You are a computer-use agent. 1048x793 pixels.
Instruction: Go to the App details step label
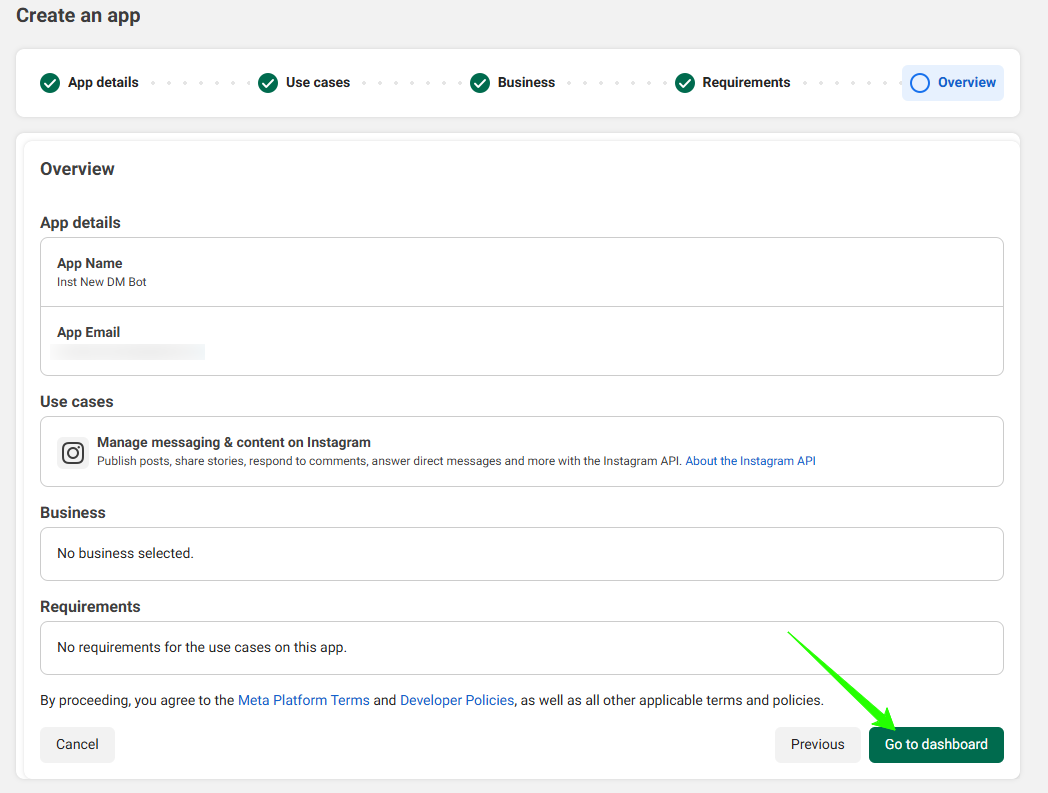(x=103, y=83)
